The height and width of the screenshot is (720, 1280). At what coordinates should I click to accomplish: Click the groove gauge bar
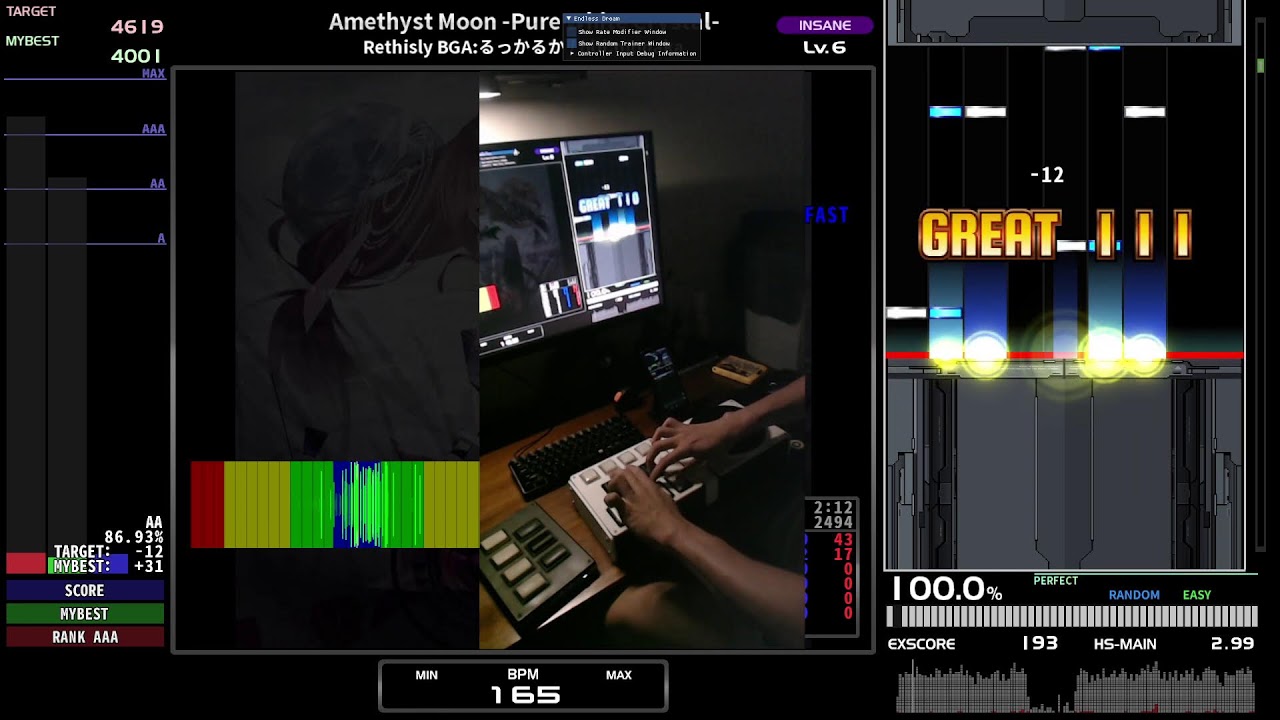point(1072,616)
